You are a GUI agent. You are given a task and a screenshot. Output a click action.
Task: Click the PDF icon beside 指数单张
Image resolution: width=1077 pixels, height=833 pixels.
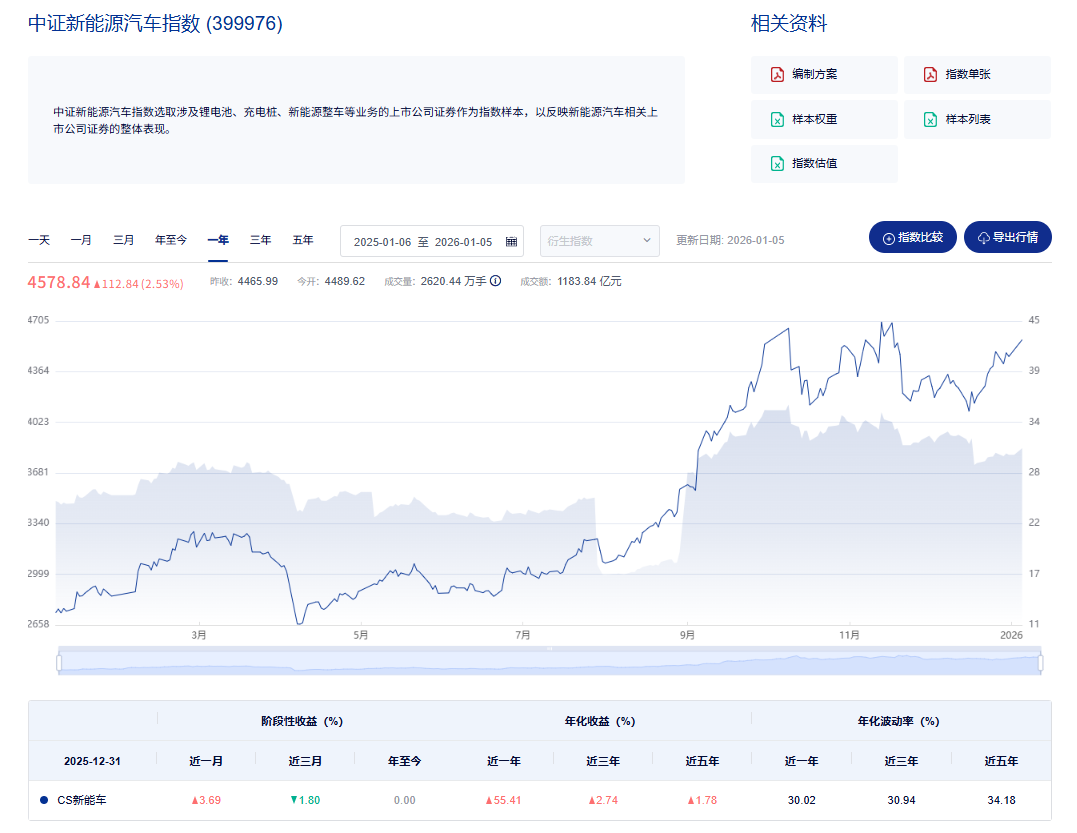tap(929, 75)
